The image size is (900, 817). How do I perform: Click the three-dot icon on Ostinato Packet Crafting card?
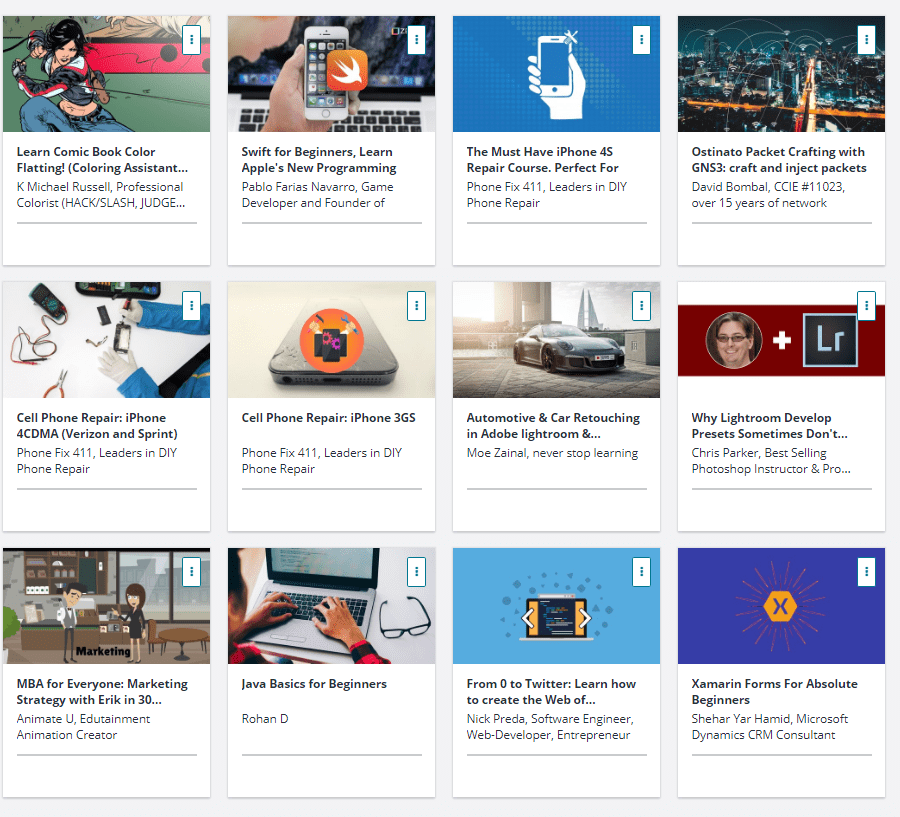click(x=866, y=40)
